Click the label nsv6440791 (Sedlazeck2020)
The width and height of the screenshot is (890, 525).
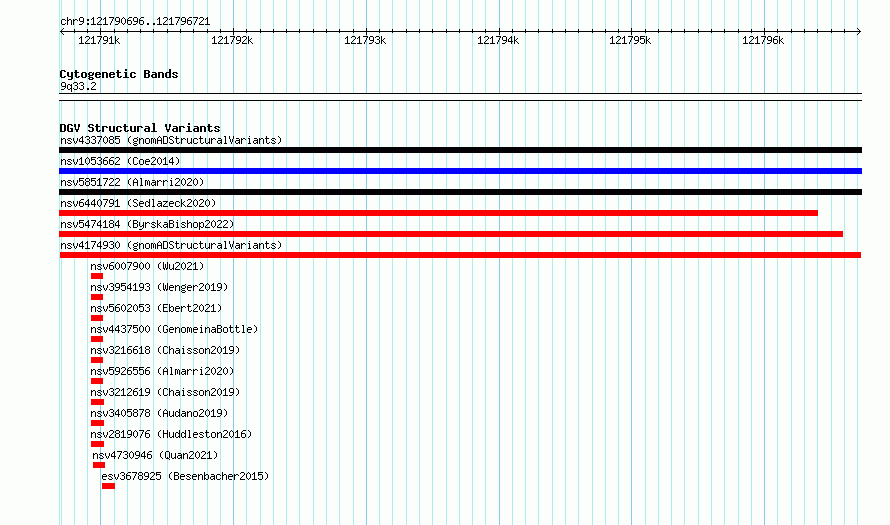coord(138,203)
